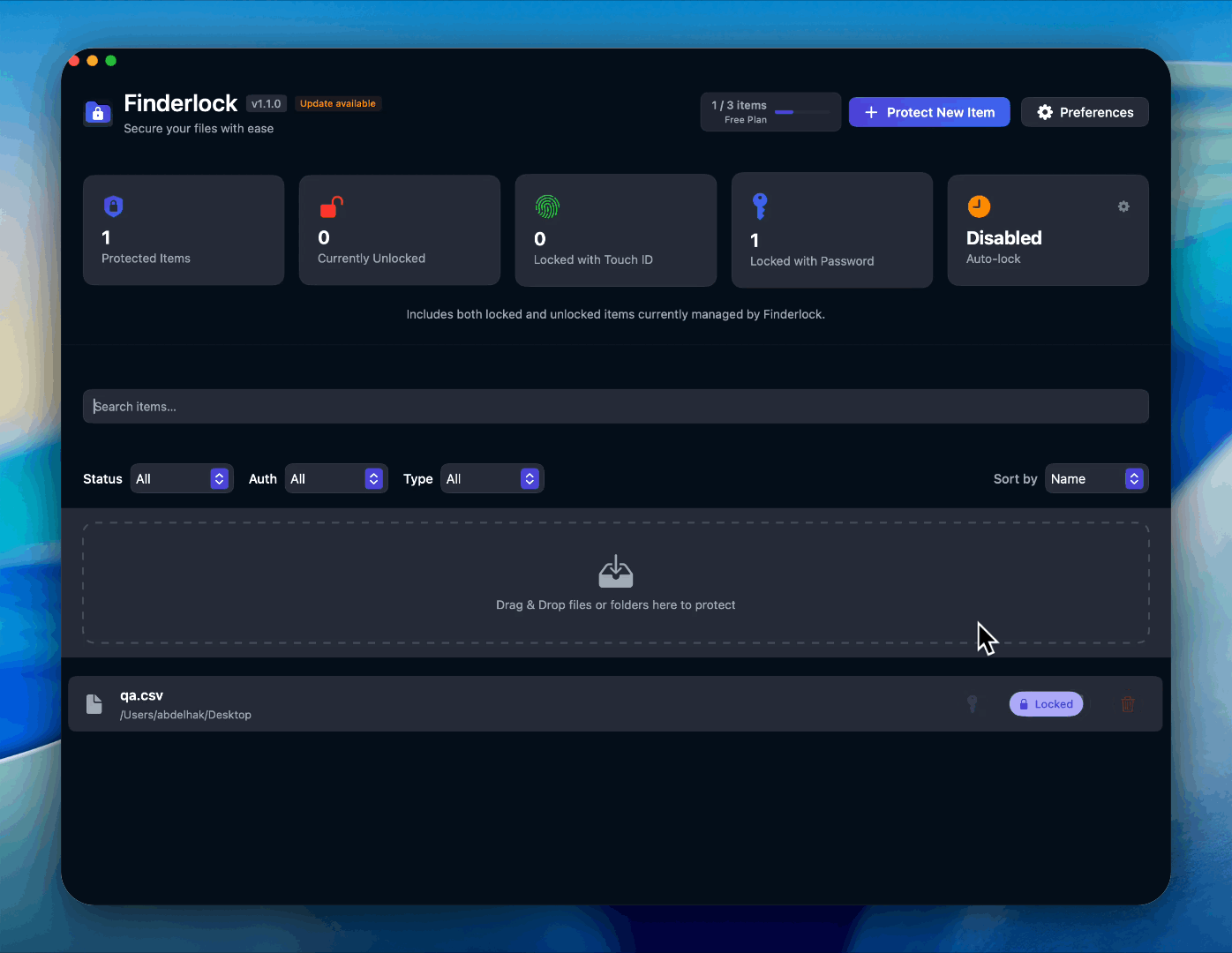The height and width of the screenshot is (953, 1232).
Task: Click the orange clock Auto-lock icon
Action: pyautogui.click(x=979, y=206)
